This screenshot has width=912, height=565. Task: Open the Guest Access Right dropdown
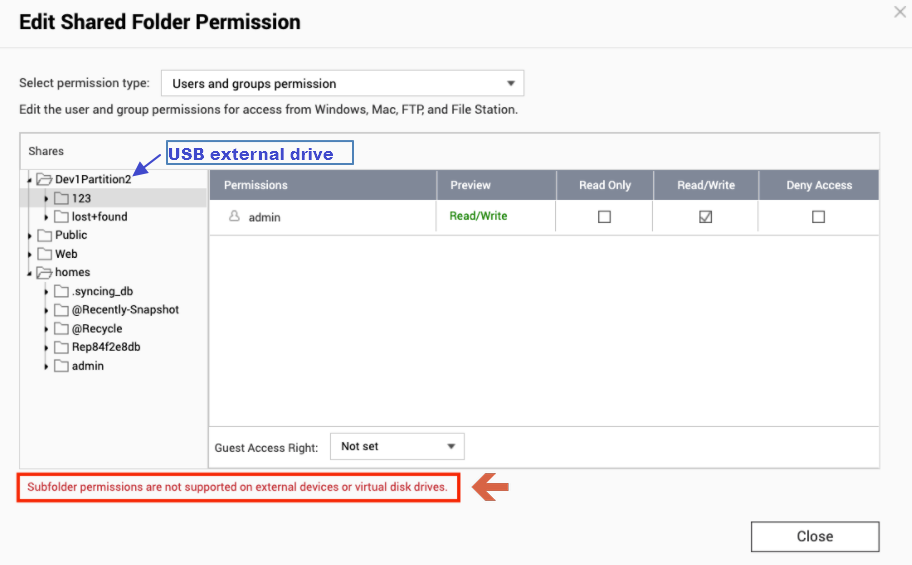397,446
